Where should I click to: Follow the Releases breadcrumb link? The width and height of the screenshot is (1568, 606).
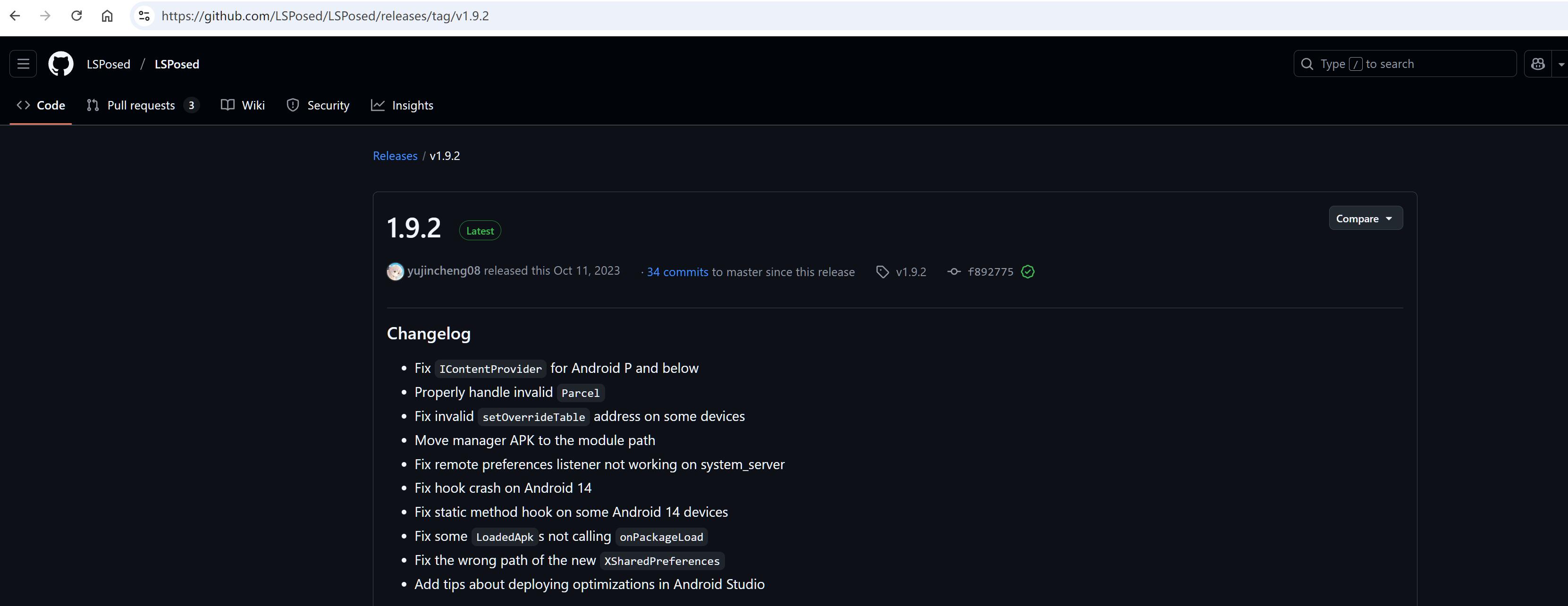tap(395, 156)
